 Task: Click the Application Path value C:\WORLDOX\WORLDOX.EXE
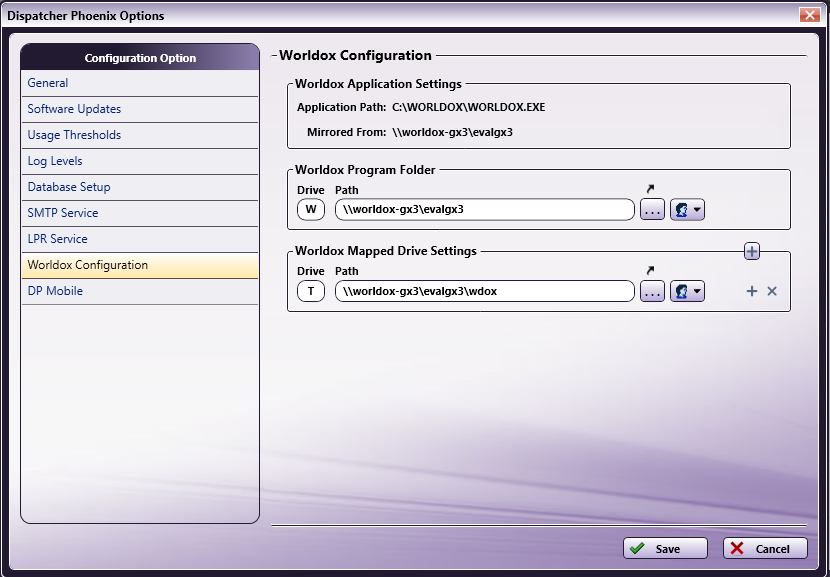pyautogui.click(x=468, y=107)
